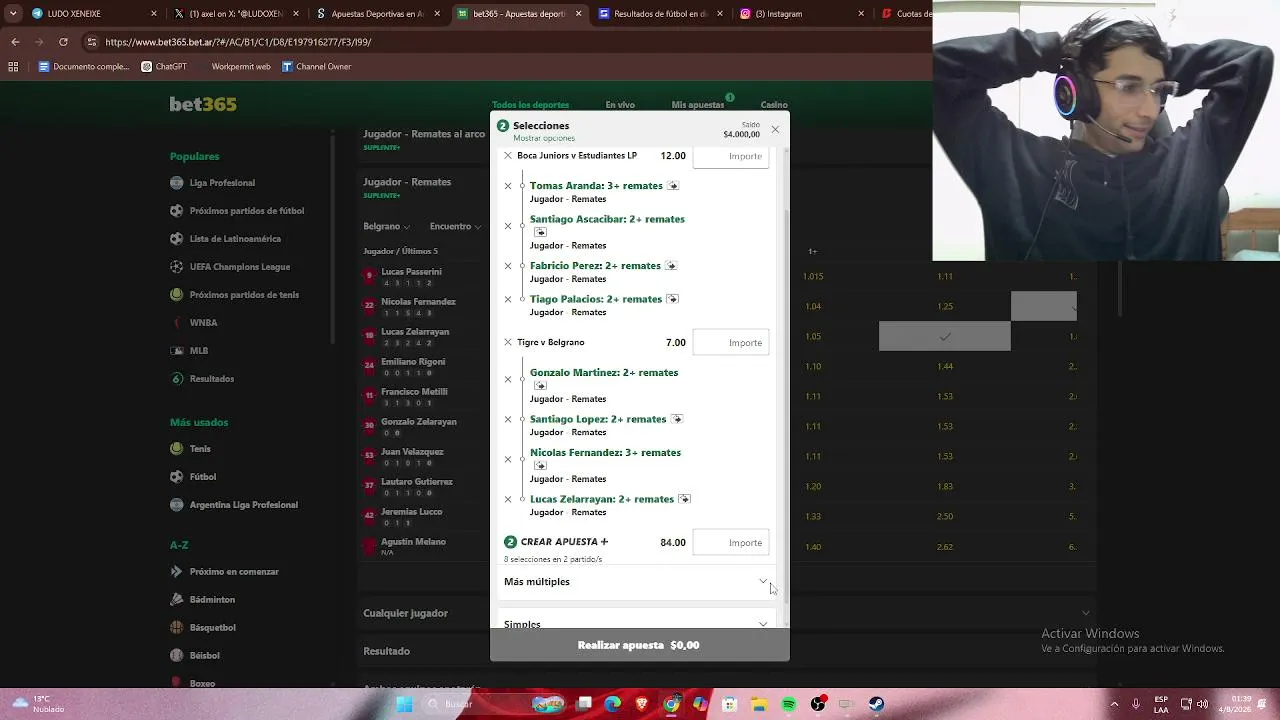Remove the Tigre v Belgrano bet

(508, 343)
